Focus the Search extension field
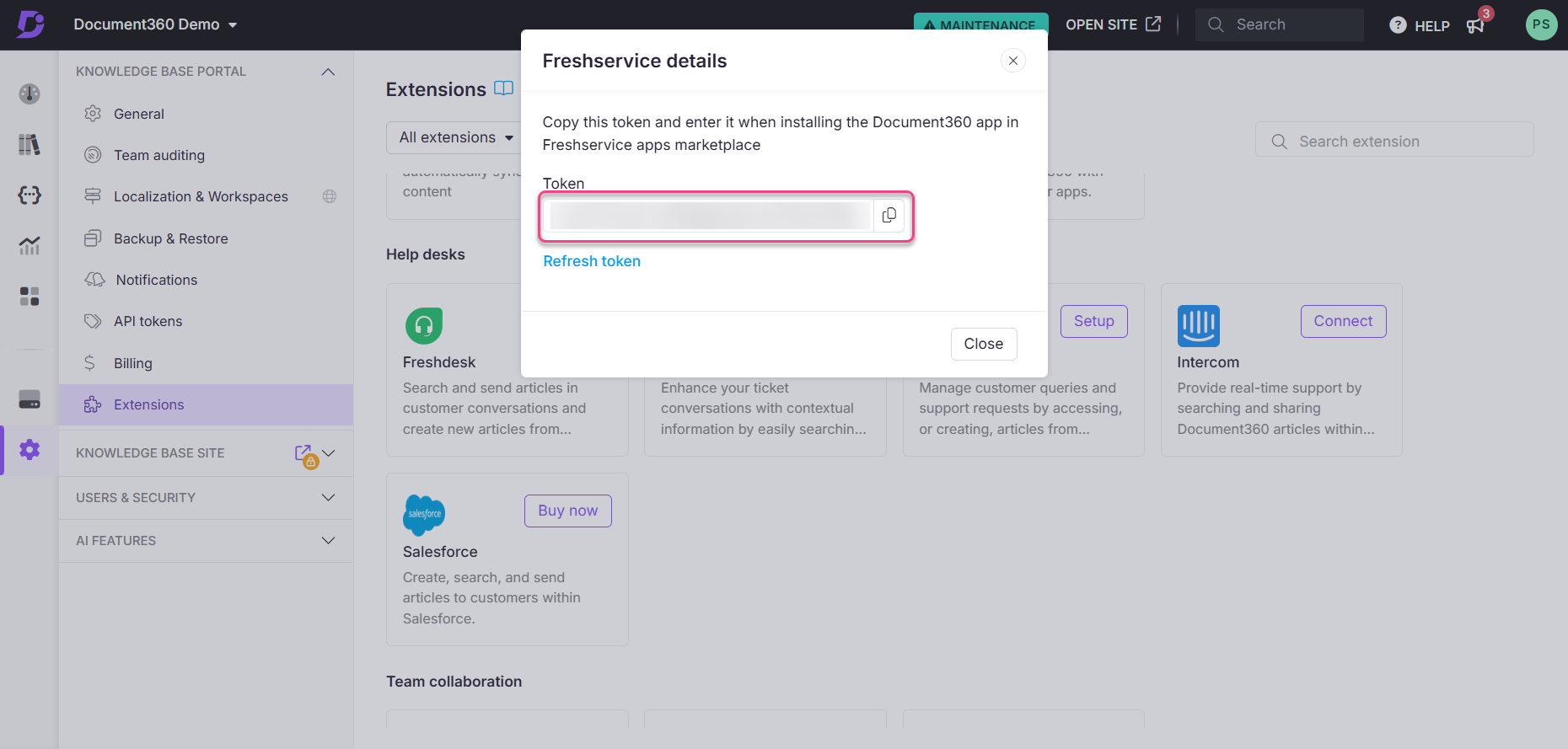This screenshot has height=749, width=1568. click(1394, 141)
